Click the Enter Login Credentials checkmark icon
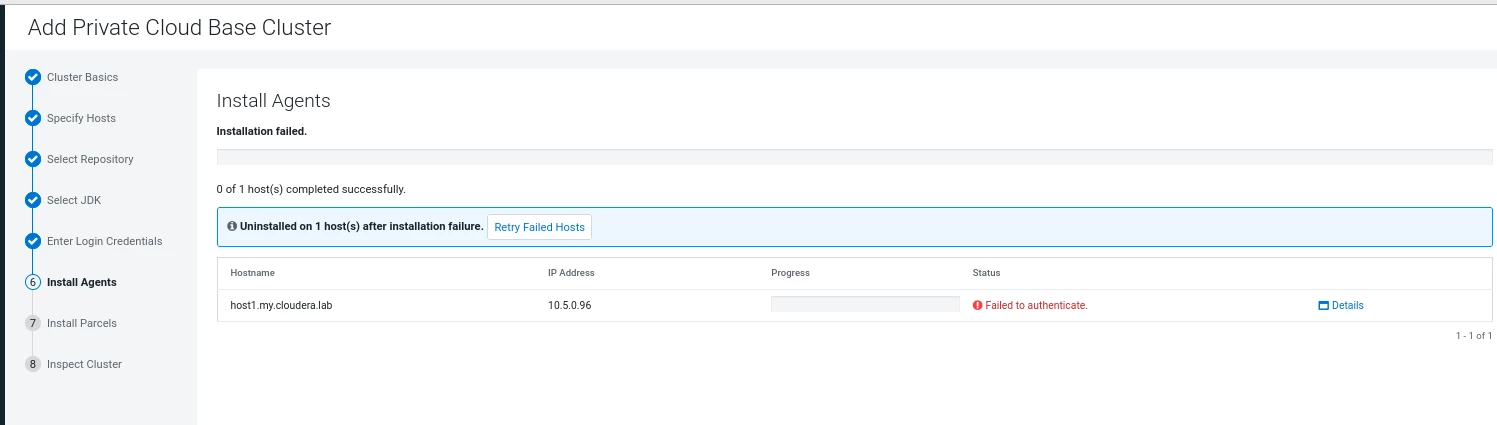The height and width of the screenshot is (425, 1497). [32, 241]
